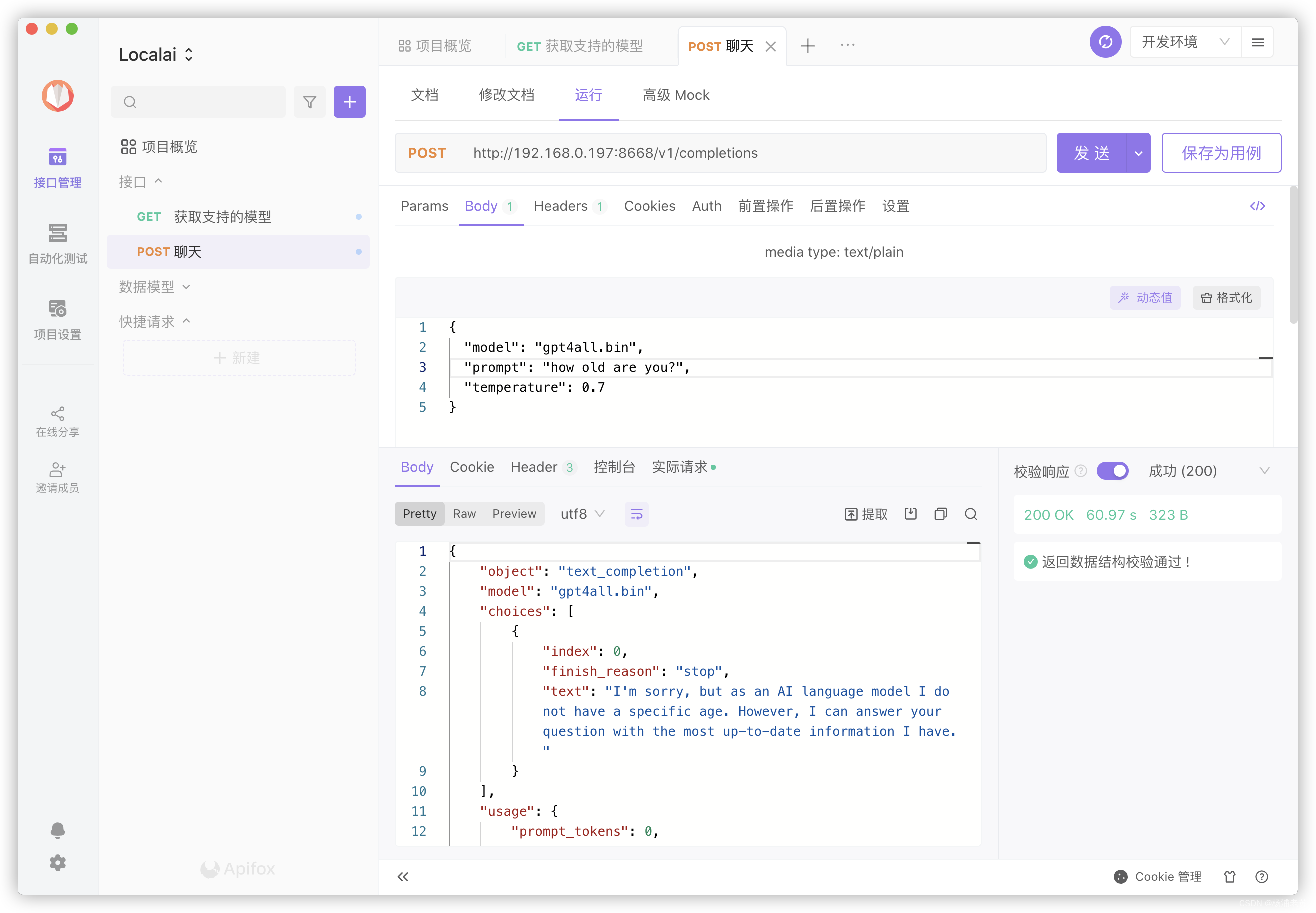Click the purple plus add button
1316x913 pixels.
349,102
